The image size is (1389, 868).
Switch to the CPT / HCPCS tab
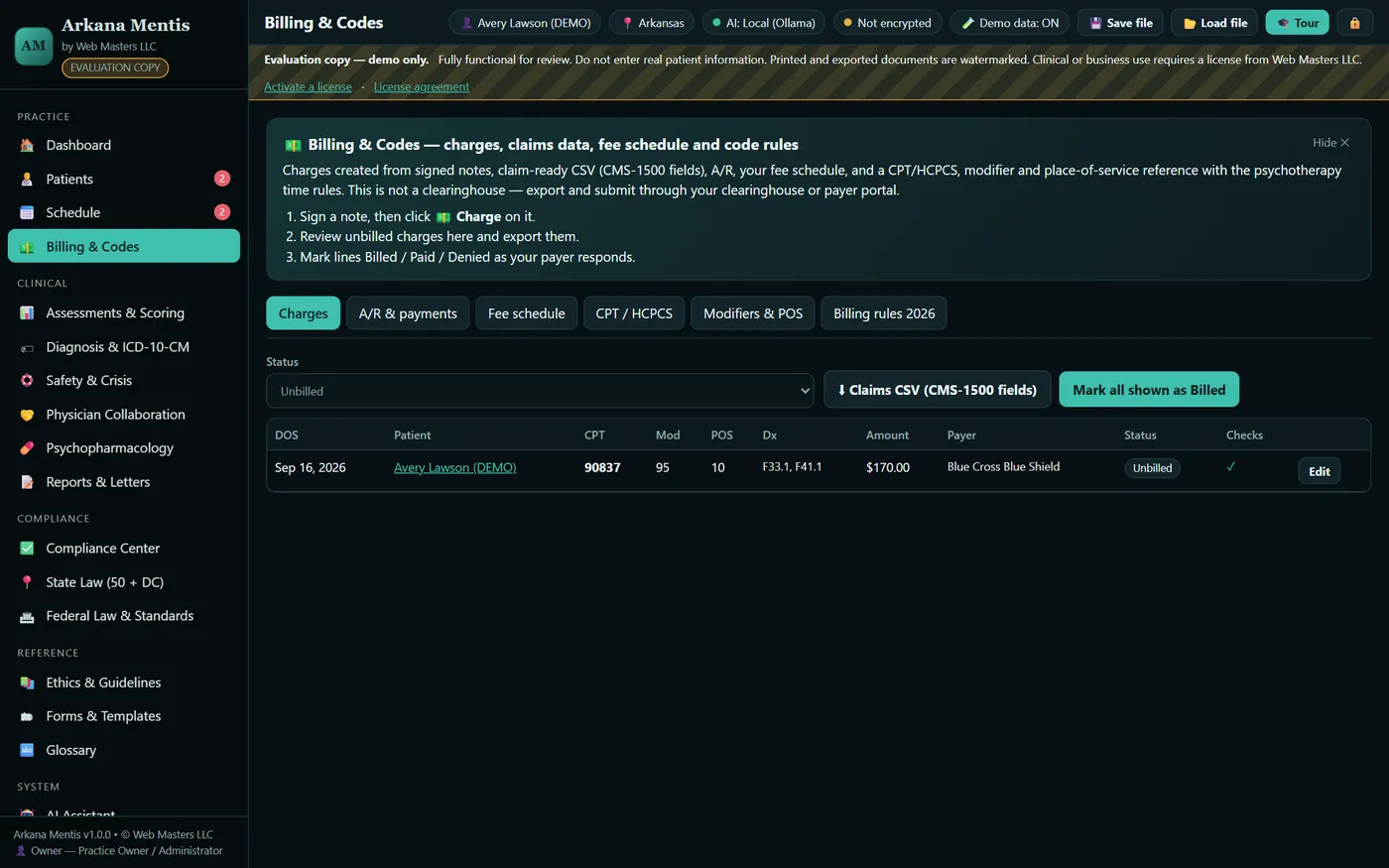point(634,313)
